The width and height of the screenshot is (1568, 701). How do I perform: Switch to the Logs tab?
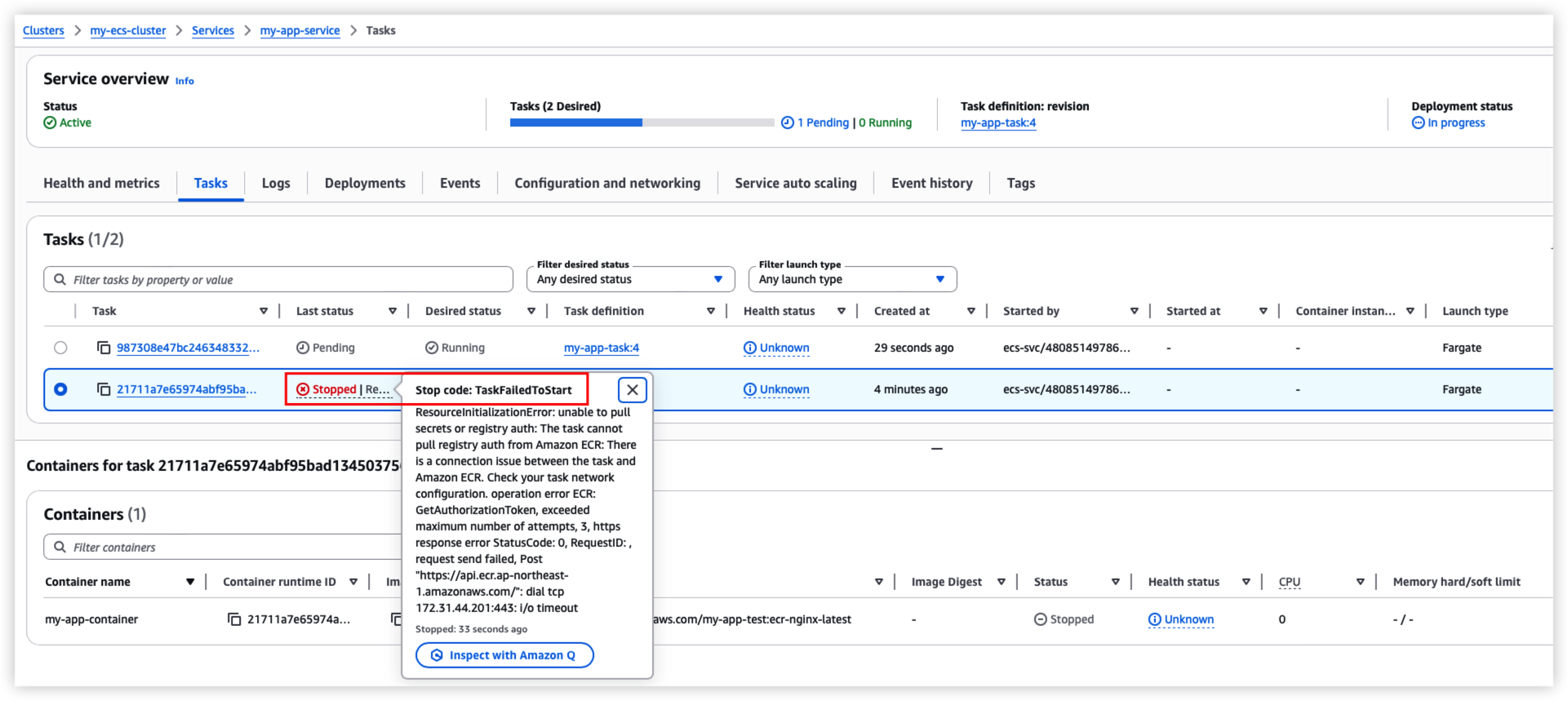(276, 184)
